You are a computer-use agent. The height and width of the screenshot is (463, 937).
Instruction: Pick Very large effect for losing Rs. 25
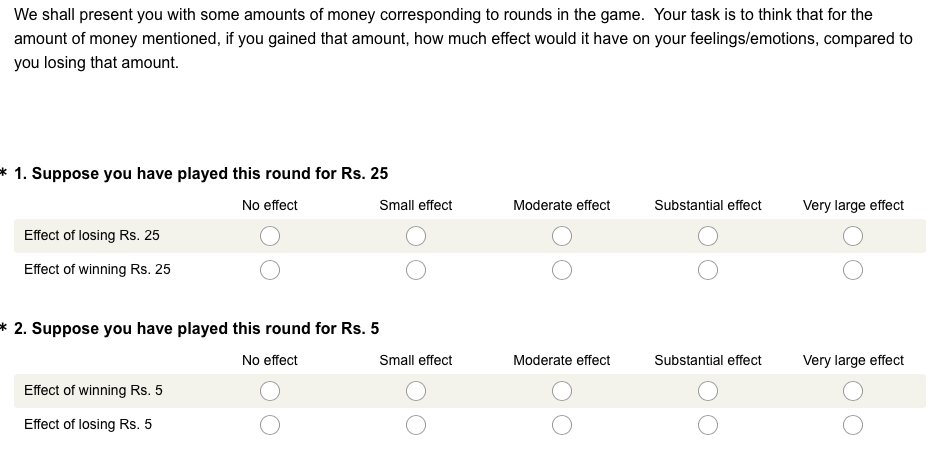[853, 236]
